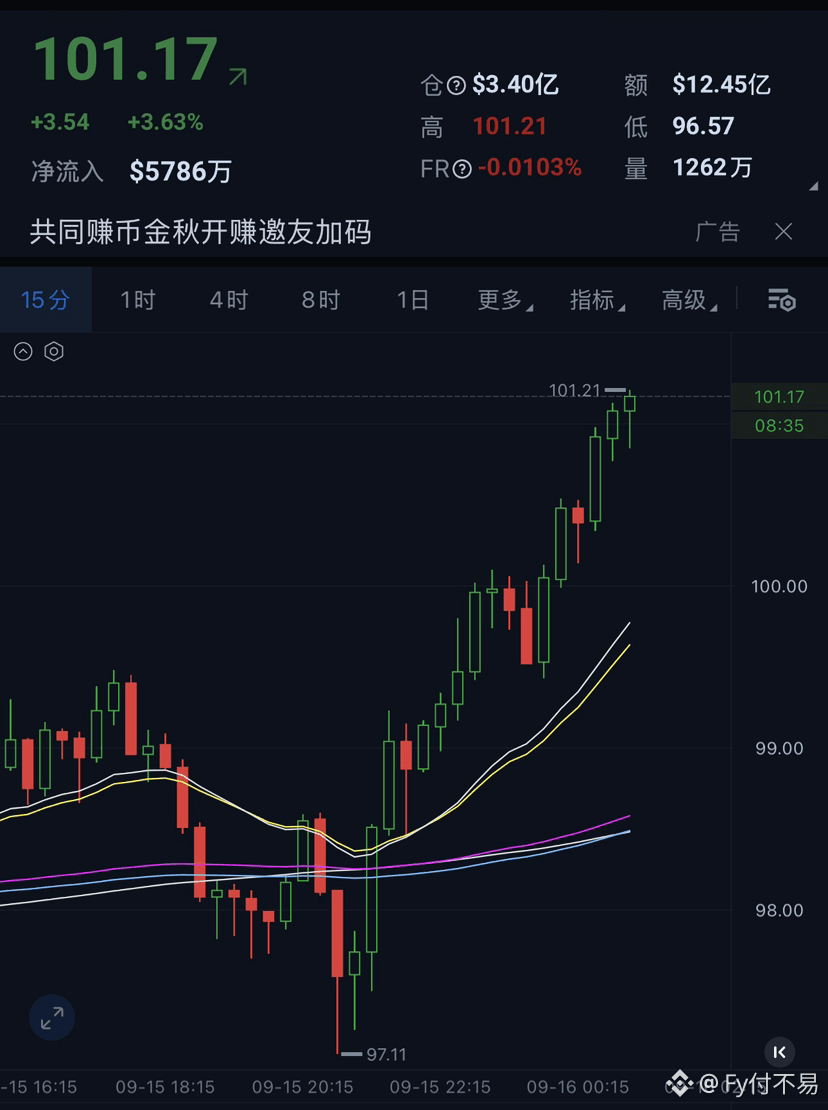The image size is (828, 1110).
Task: Expand chart to fullscreen with the arrows button
Action: pyautogui.click(x=52, y=1018)
